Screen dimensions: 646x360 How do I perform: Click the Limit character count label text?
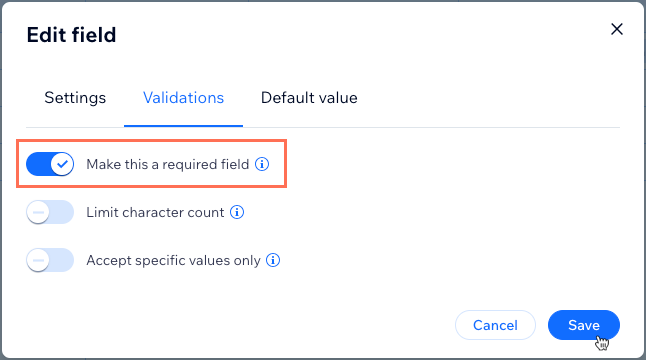click(155, 212)
